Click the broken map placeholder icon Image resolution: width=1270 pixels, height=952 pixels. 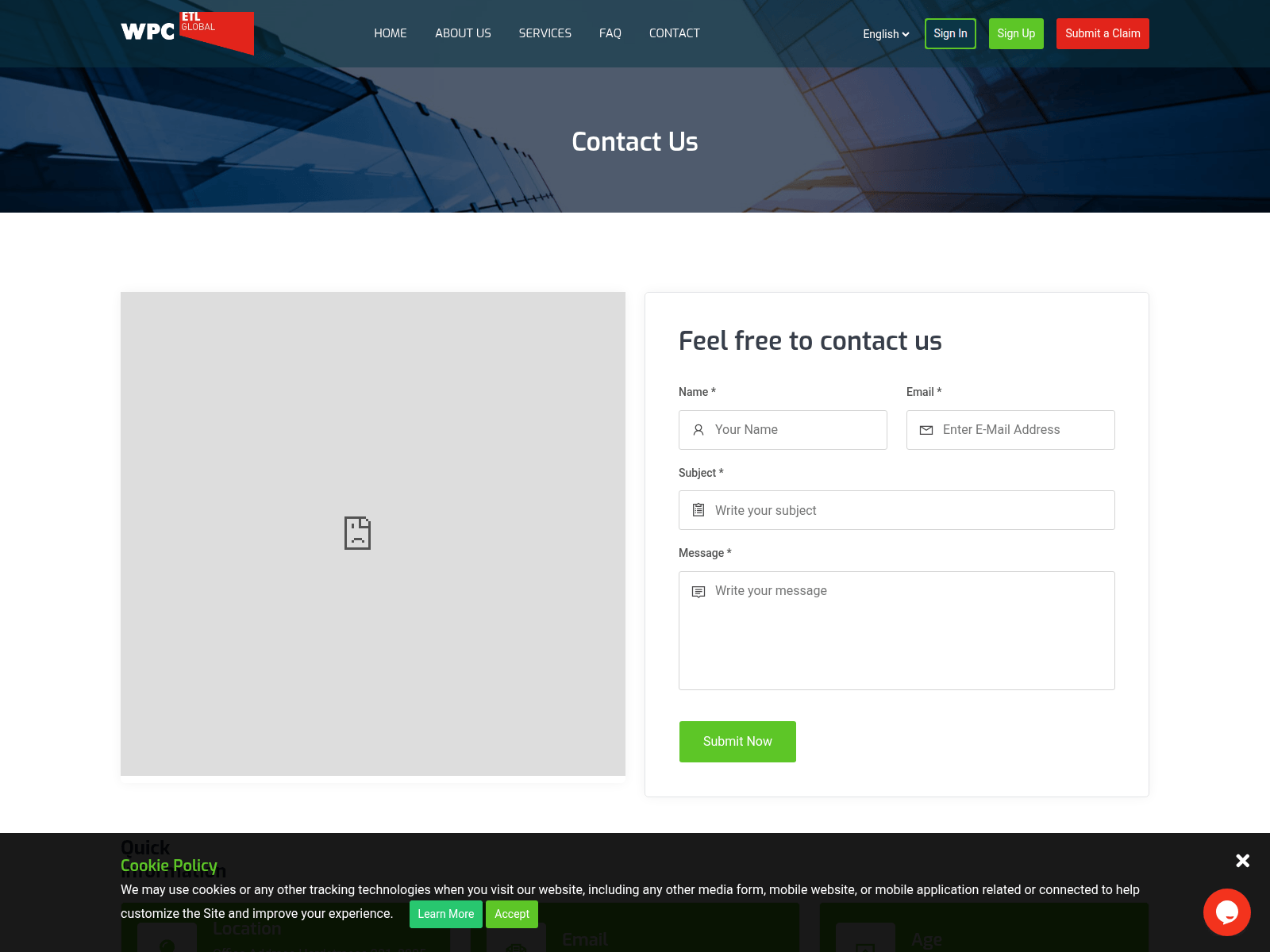point(357,533)
